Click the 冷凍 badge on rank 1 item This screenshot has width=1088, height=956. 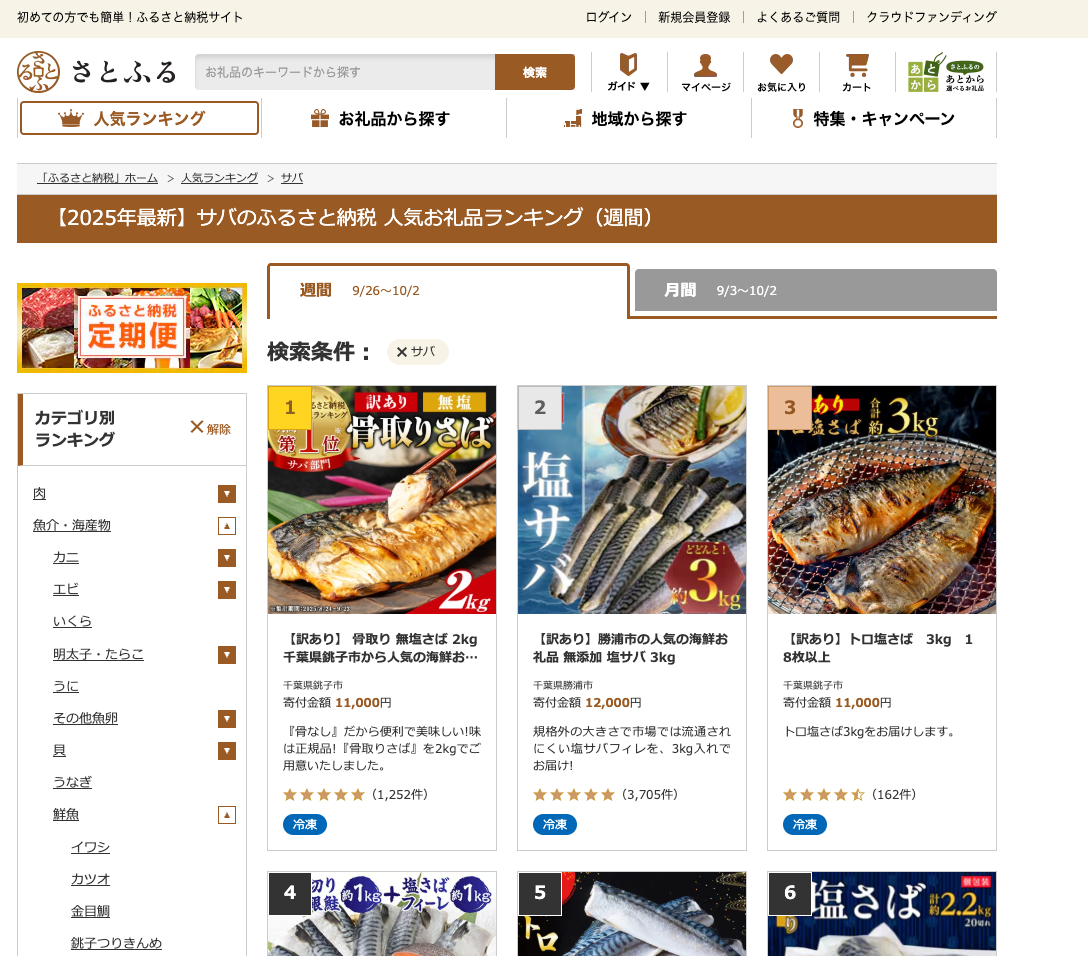pyautogui.click(x=305, y=824)
